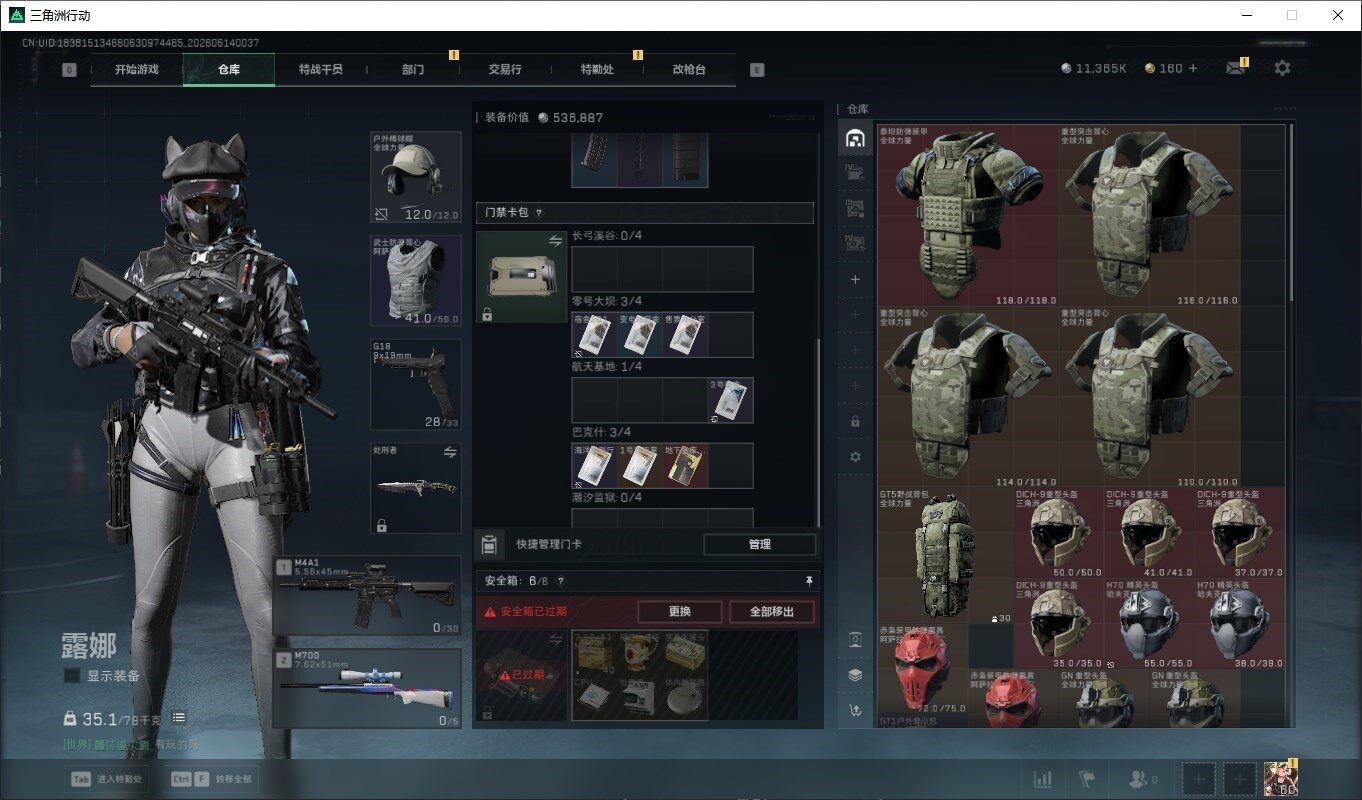The width and height of the screenshot is (1362, 800).
Task: Click the 更换 safe box button
Action: [x=679, y=612]
